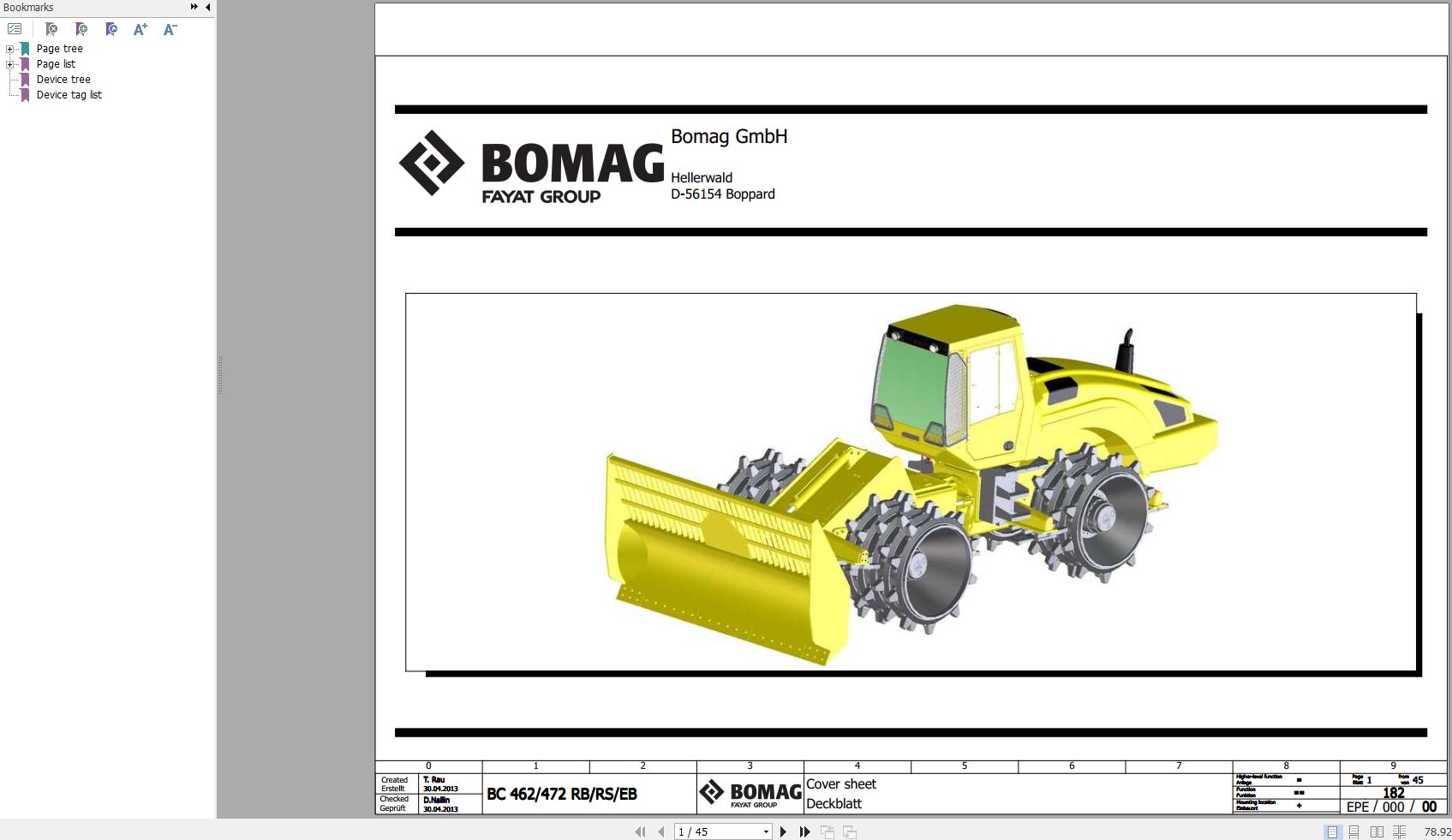Click the drawing number 182
Screen dimensions: 1452x840
point(1394,793)
